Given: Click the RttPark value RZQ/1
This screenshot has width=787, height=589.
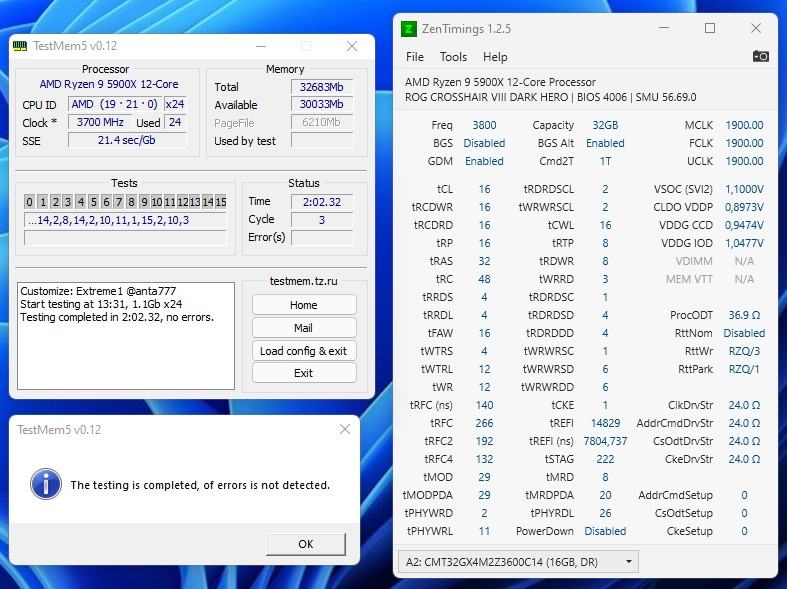Looking at the screenshot, I should [744, 369].
